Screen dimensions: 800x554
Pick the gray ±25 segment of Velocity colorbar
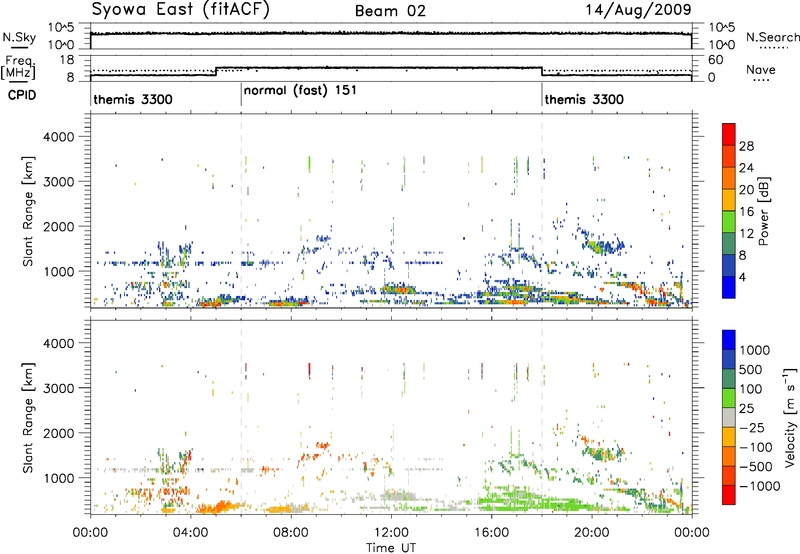click(729, 417)
